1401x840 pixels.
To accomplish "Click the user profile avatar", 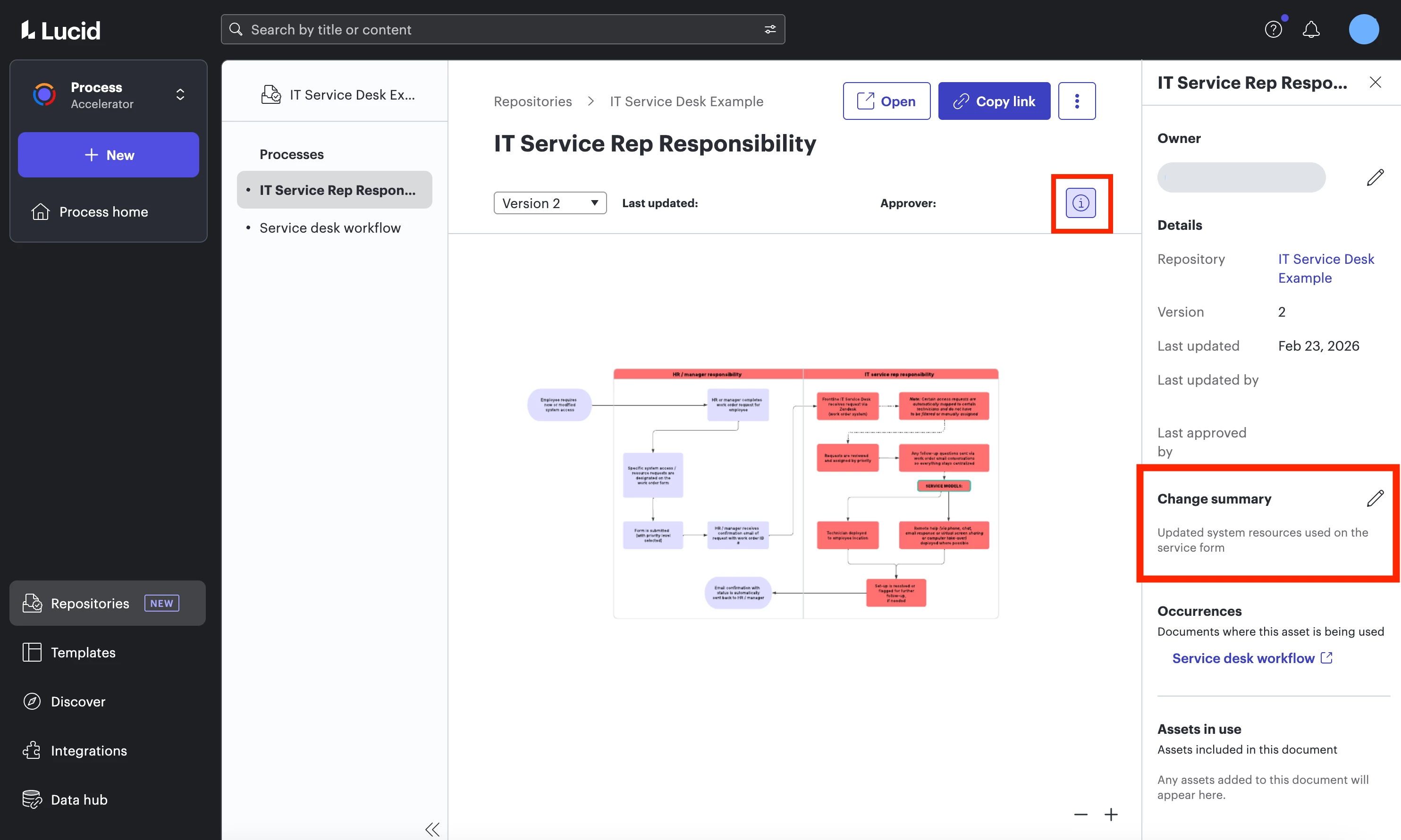I will 1363,29.
